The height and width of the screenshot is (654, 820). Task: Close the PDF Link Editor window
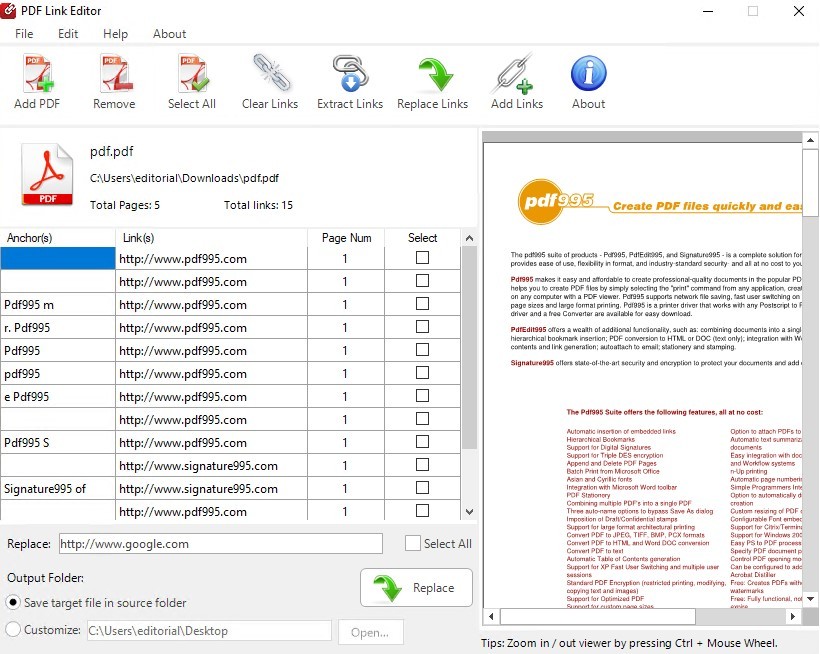(x=799, y=11)
